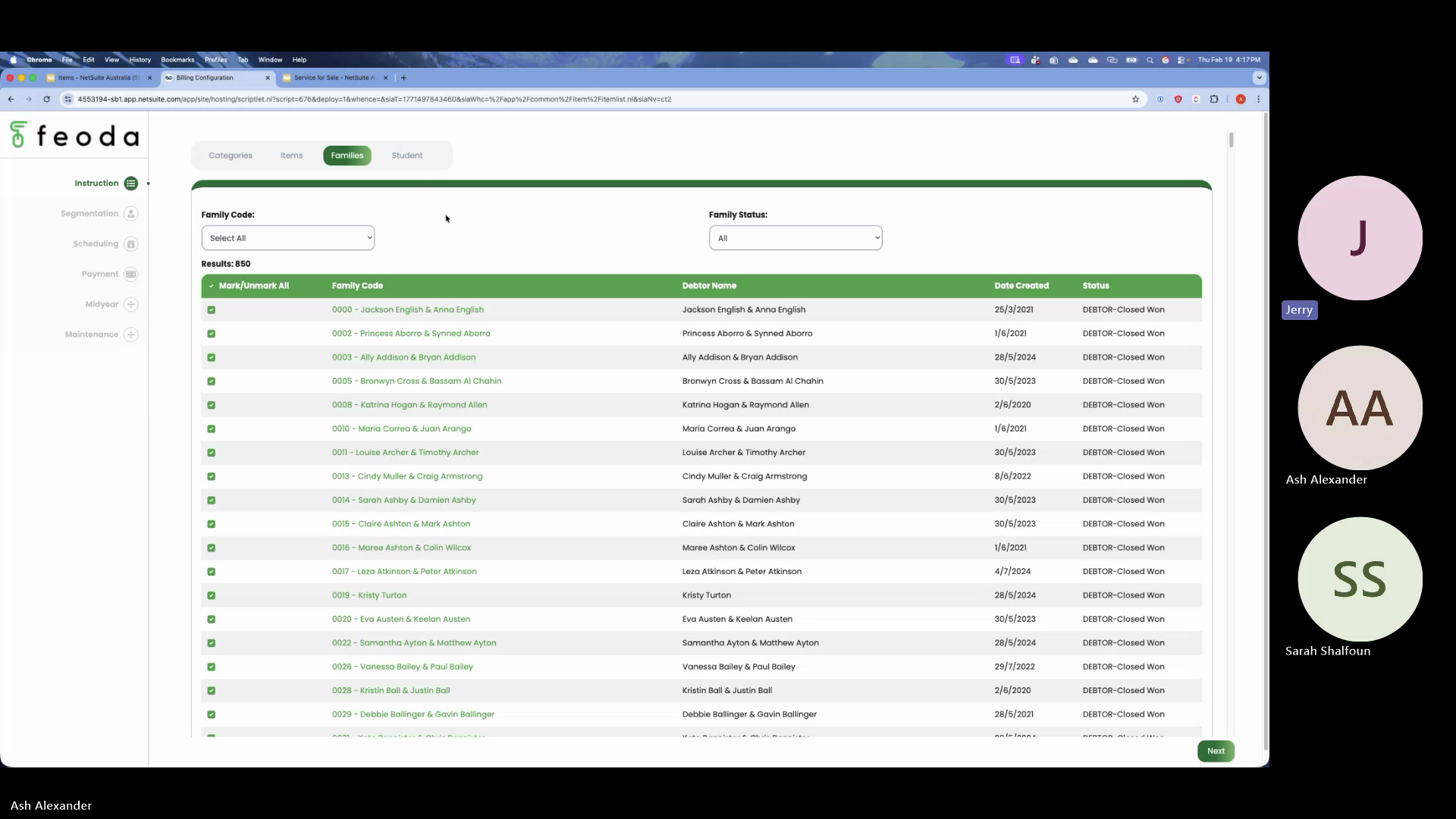Expand the Chrome tab search dropdown arrow
Viewport: 1456px width, 819px height.
tap(1259, 77)
